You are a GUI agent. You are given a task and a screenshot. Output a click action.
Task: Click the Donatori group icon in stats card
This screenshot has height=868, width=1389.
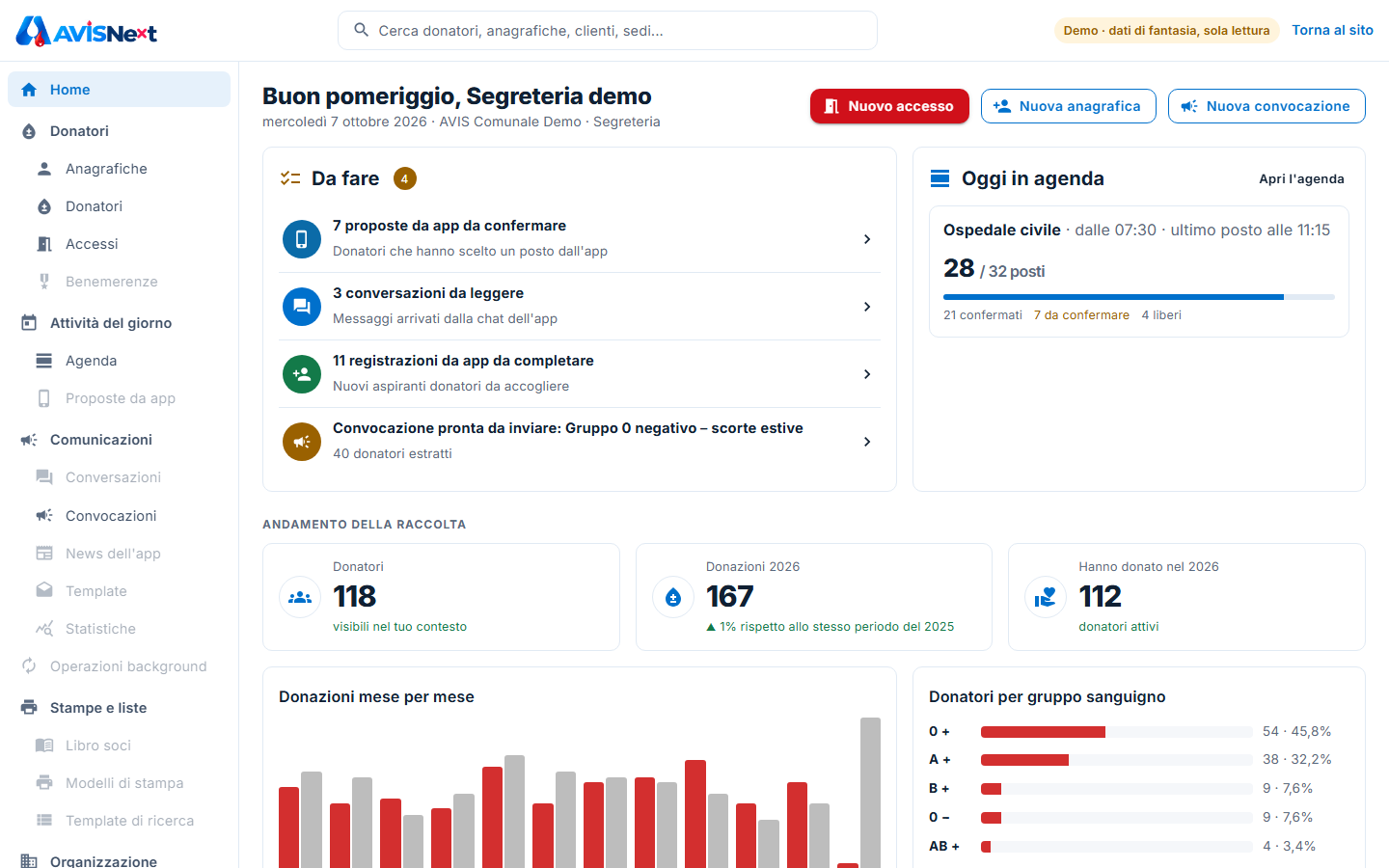[x=300, y=597]
